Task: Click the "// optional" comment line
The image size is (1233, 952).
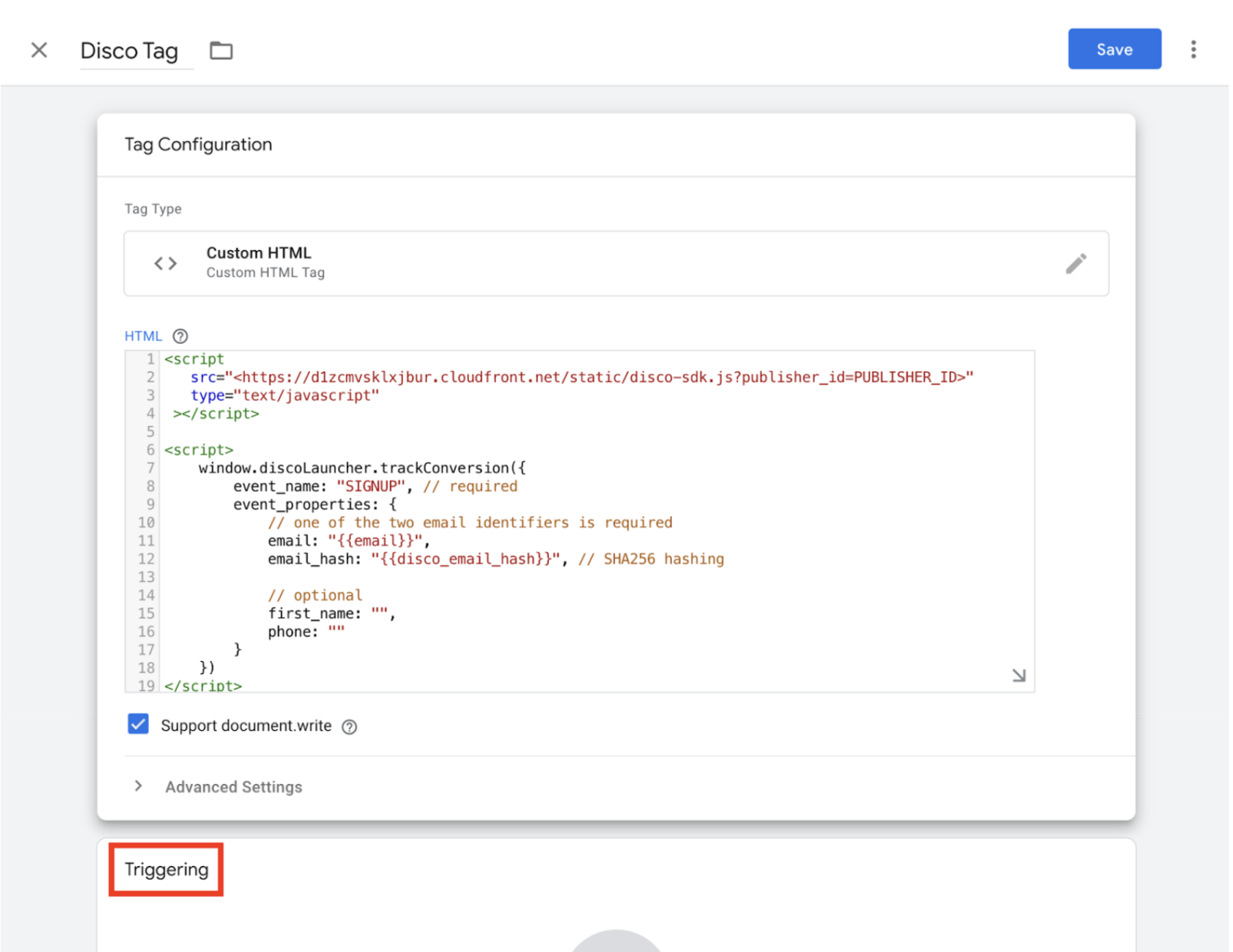Action: click(x=315, y=596)
